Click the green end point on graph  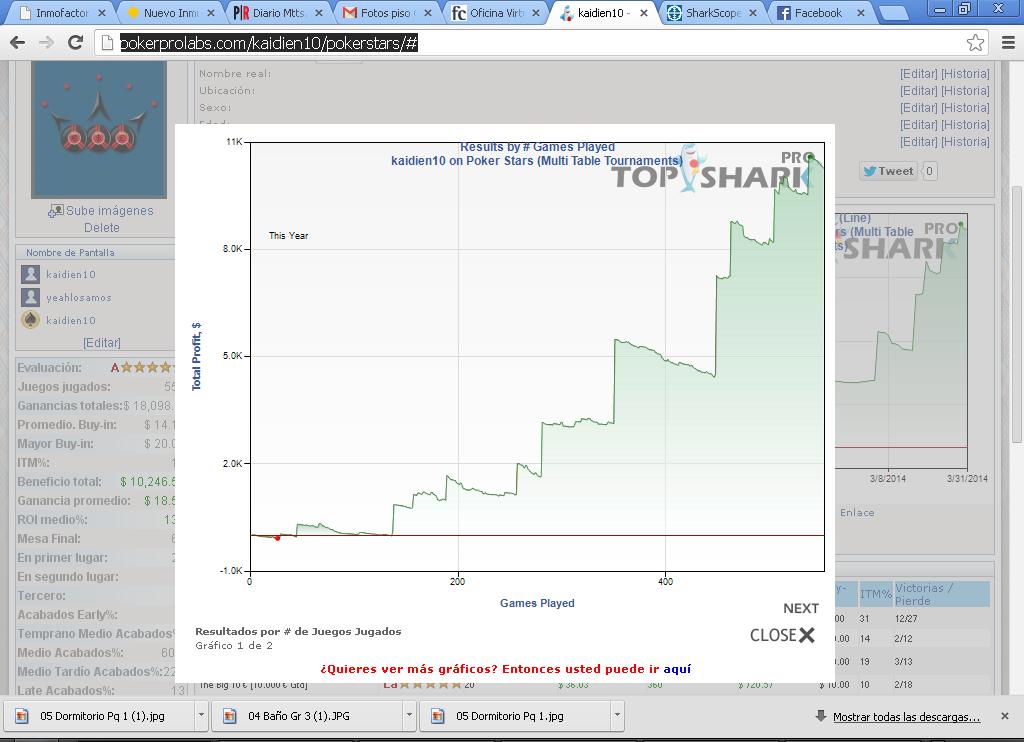tap(810, 157)
